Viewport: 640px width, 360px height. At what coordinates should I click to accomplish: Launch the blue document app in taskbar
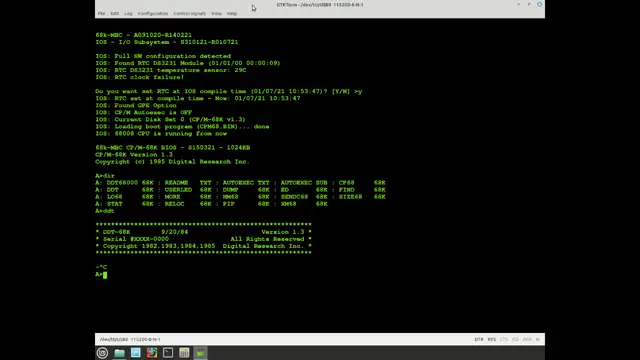pos(136,353)
